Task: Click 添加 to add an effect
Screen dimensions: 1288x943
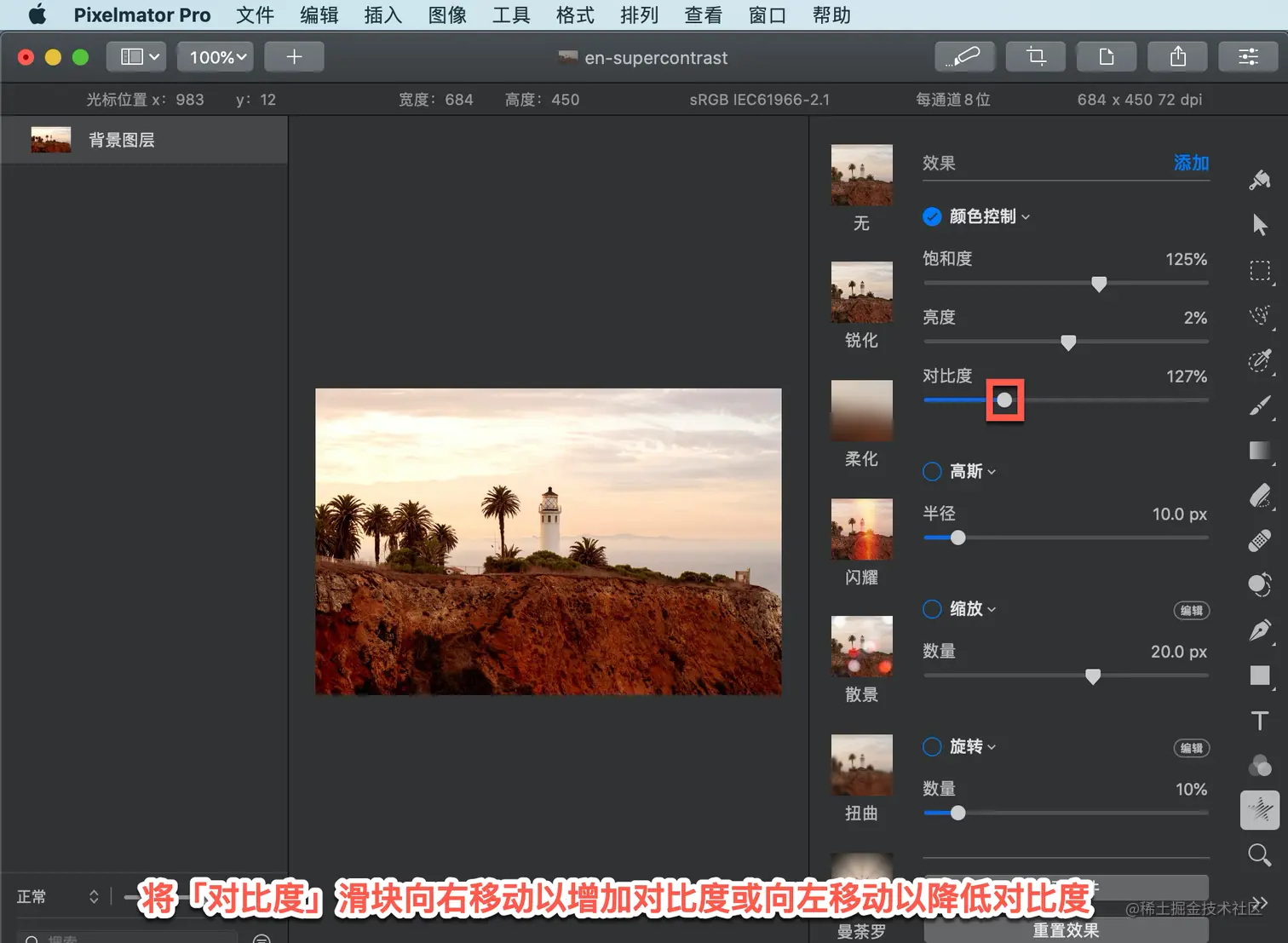Action: point(1191,163)
